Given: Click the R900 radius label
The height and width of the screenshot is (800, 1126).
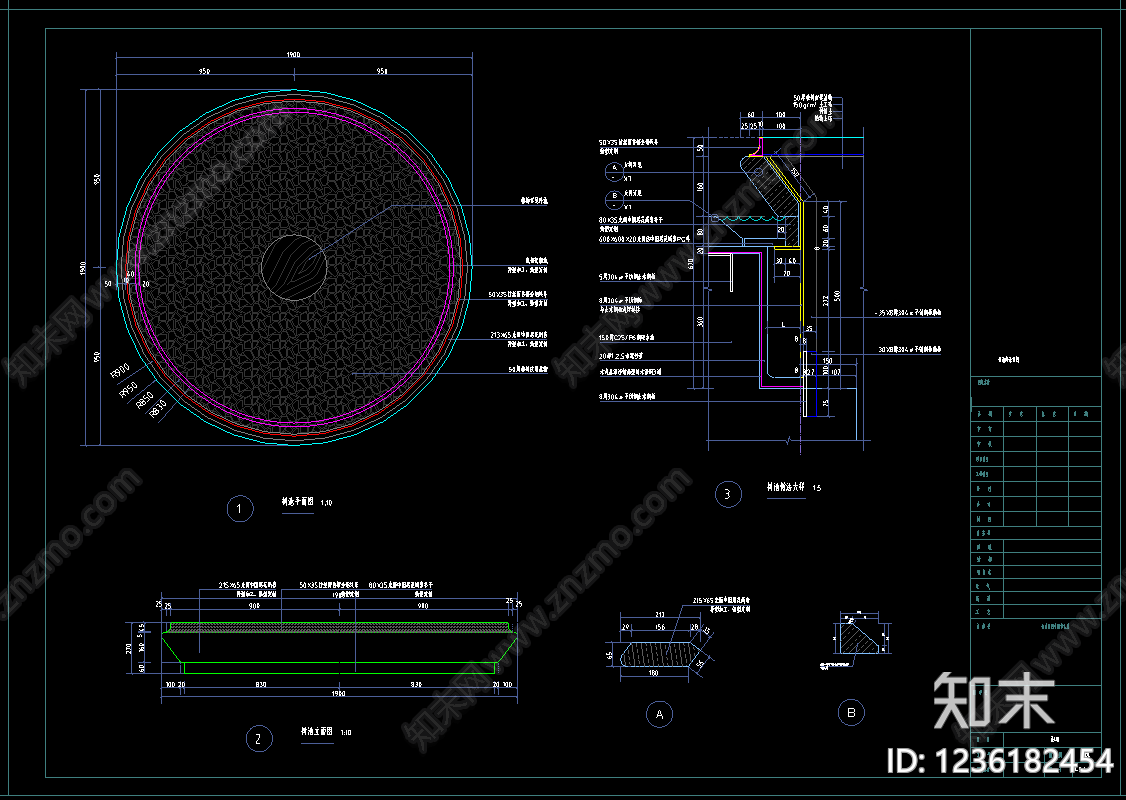Looking at the screenshot, I should click(x=120, y=371).
